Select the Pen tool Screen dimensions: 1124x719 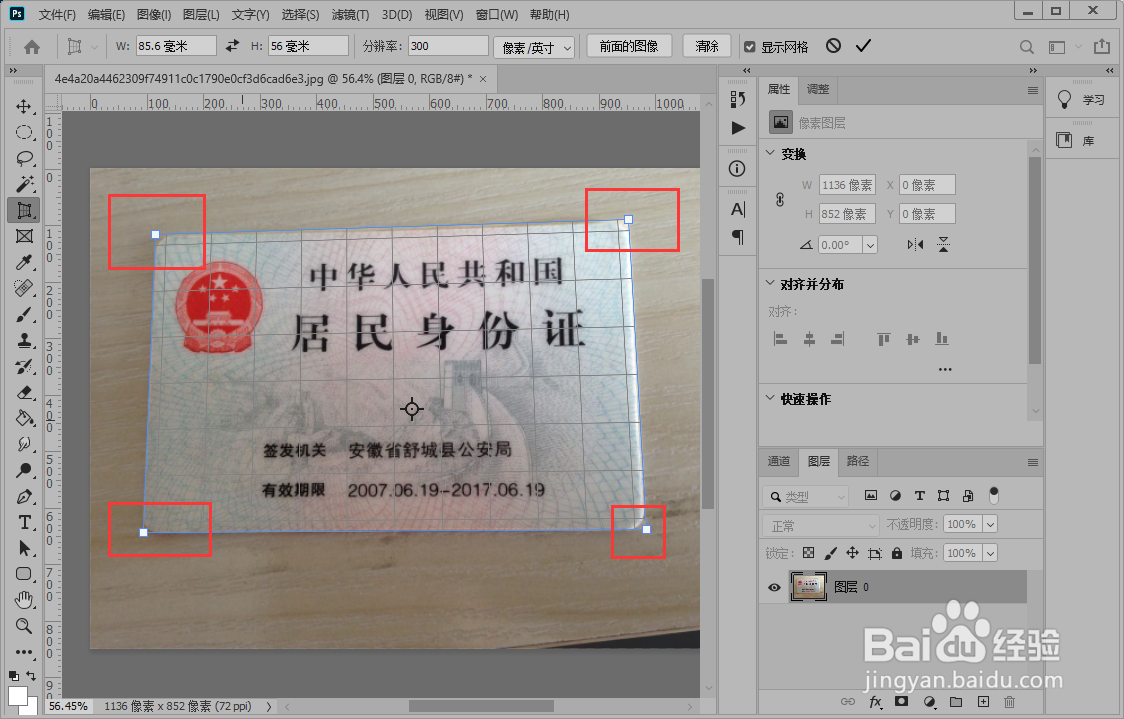[x=24, y=496]
